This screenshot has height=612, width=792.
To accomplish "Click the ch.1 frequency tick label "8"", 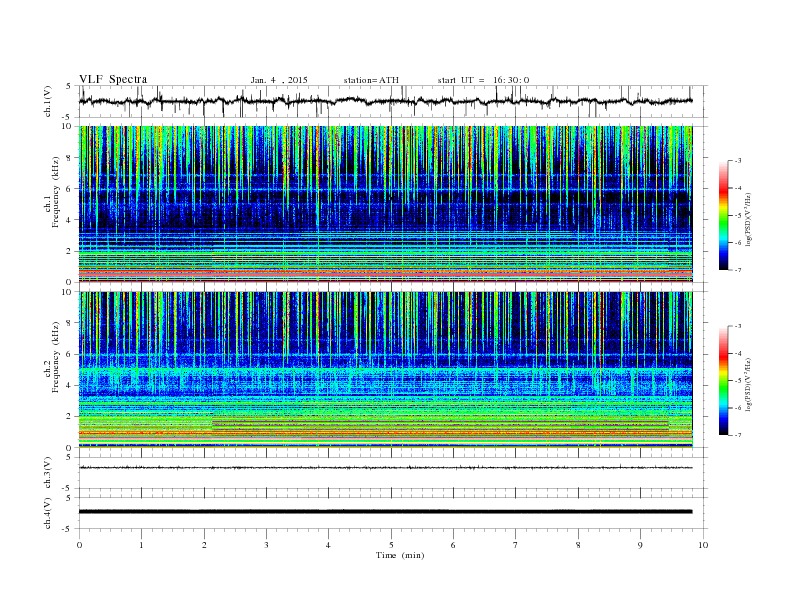I will [x=70, y=158].
